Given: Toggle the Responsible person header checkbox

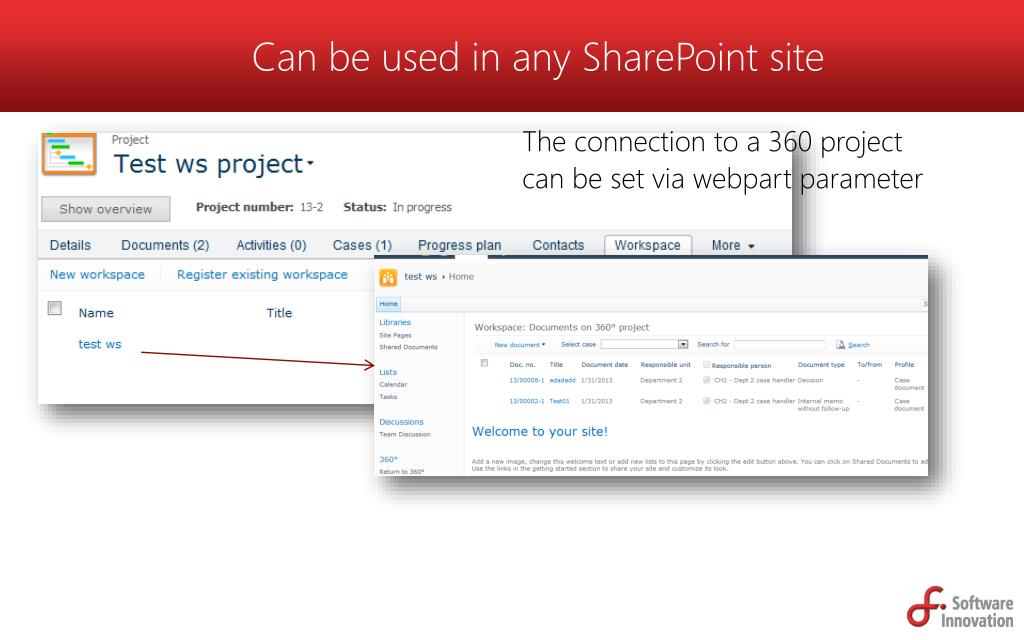Looking at the screenshot, I should [707, 365].
